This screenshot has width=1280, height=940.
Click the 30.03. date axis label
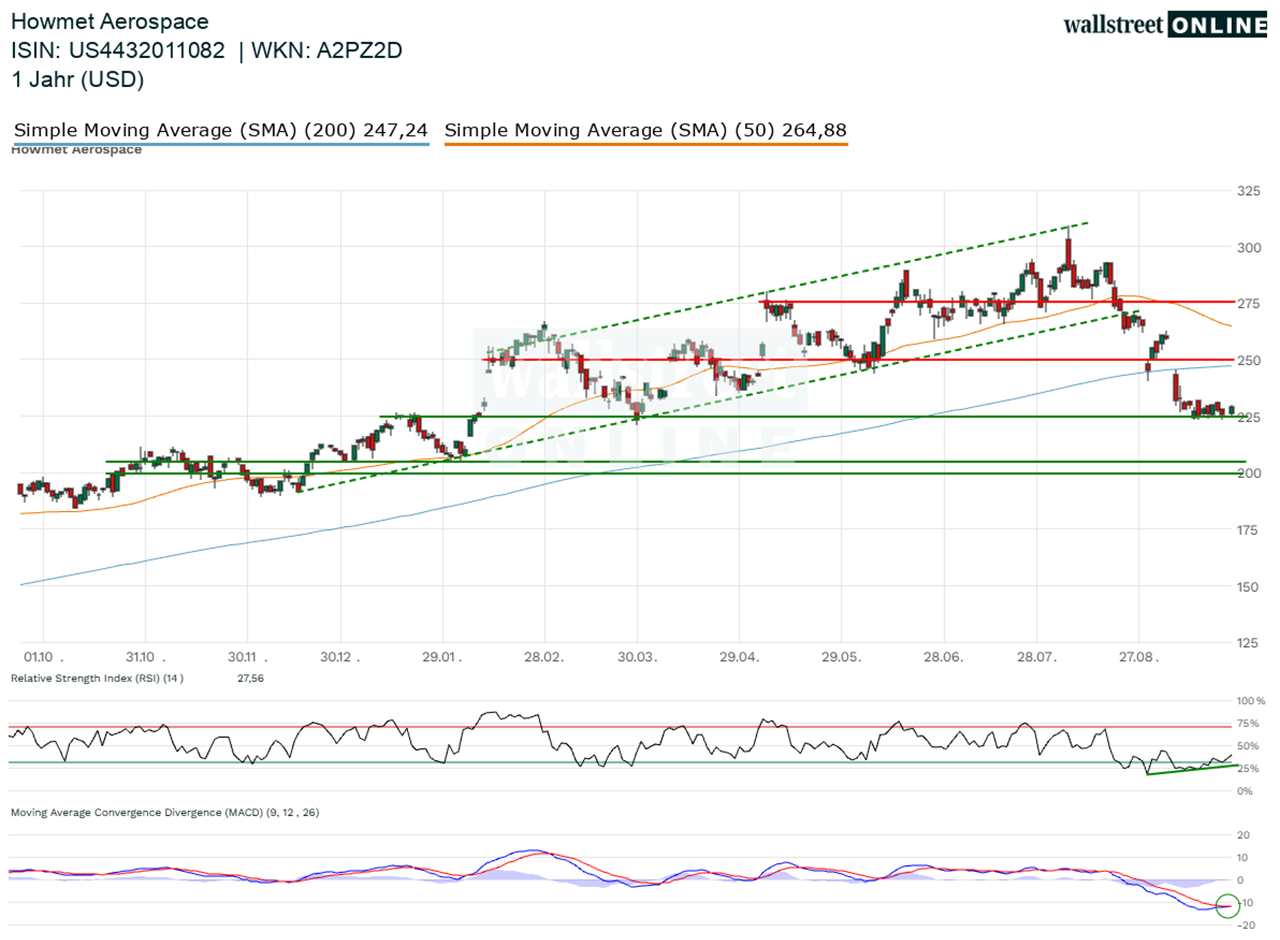click(x=636, y=657)
